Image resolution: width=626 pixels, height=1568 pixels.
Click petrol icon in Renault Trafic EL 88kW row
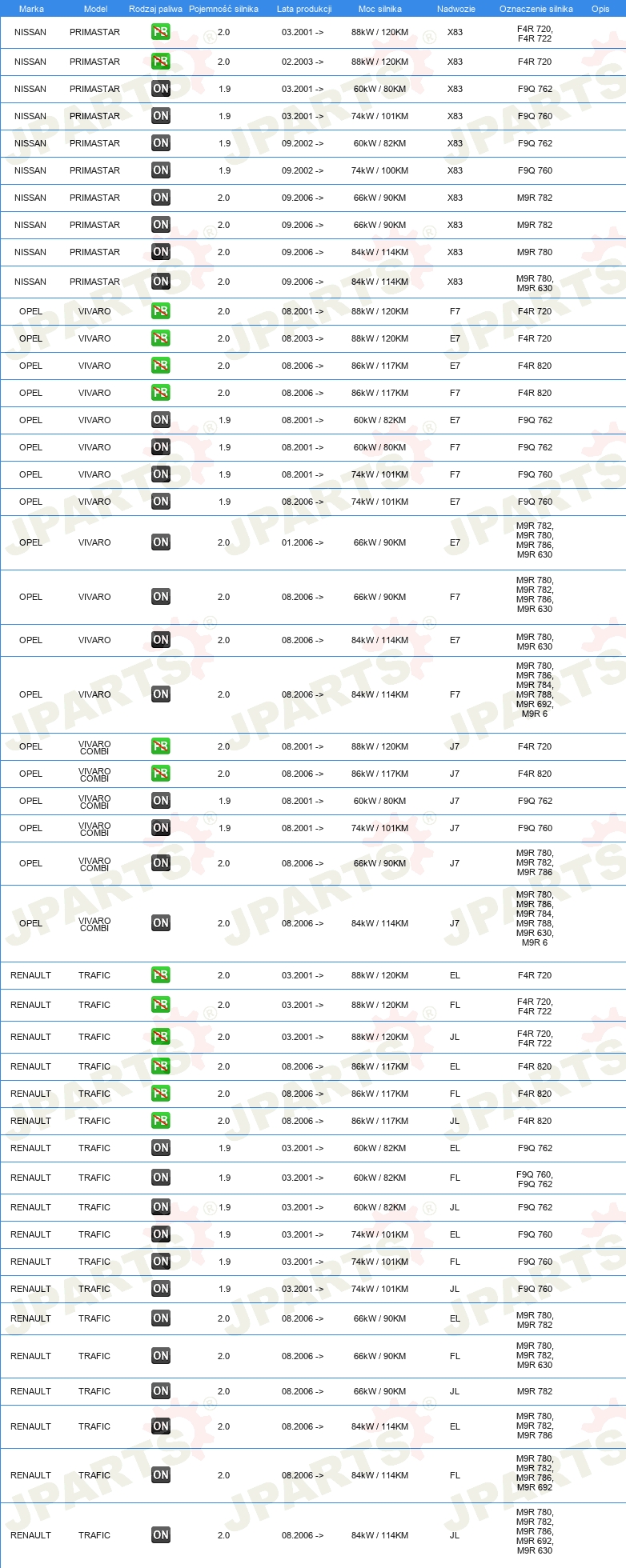161,975
